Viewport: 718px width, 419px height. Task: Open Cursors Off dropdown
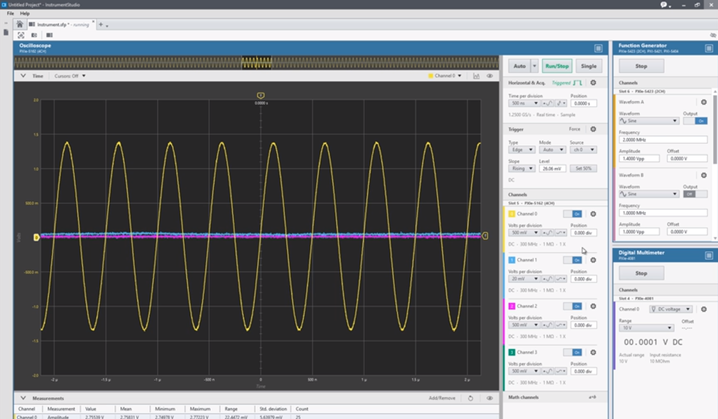point(68,75)
